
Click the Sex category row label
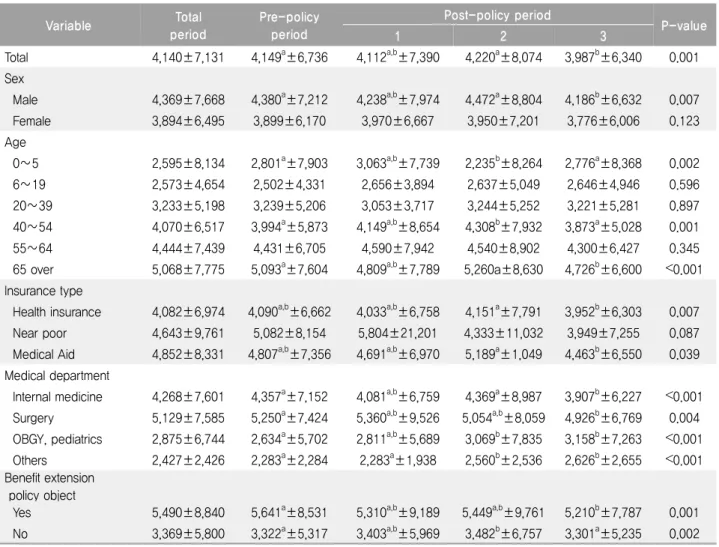pyautogui.click(x=14, y=78)
